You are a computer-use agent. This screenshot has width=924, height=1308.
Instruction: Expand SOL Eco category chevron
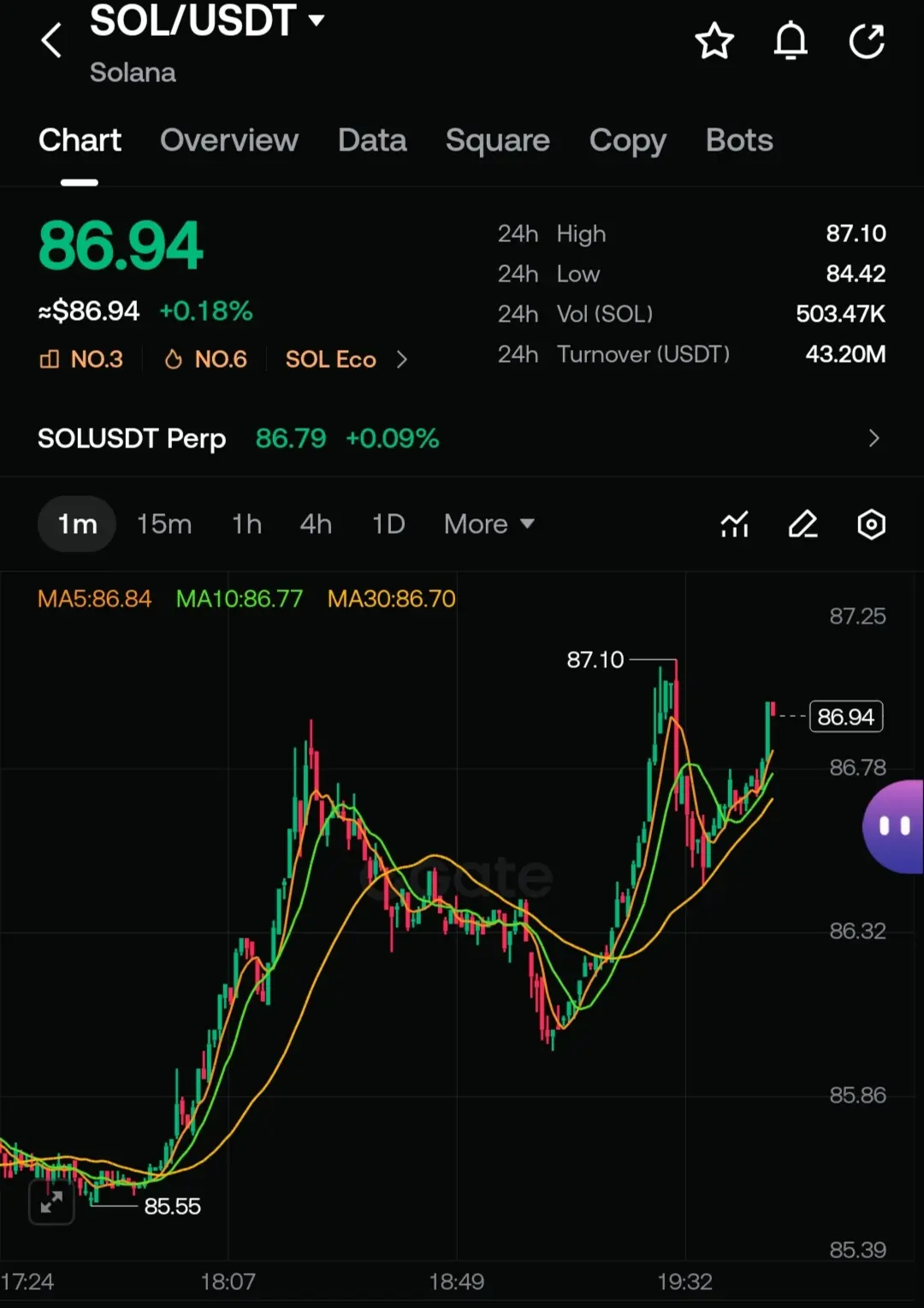pos(402,359)
